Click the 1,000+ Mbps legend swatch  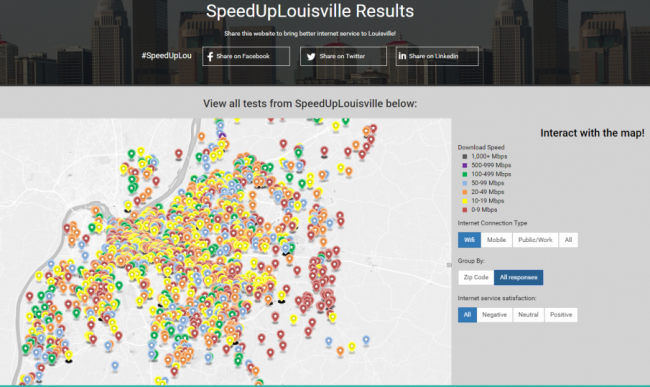pyautogui.click(x=464, y=157)
